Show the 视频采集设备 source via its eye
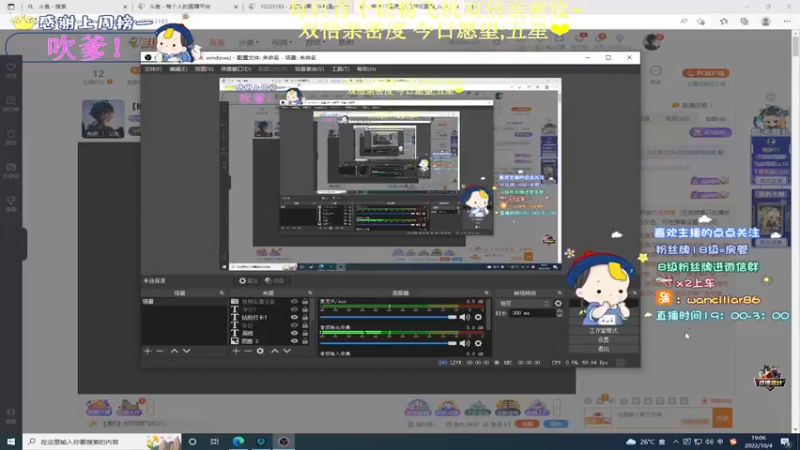Viewport: 800px width, 450px height. pyautogui.click(x=294, y=302)
